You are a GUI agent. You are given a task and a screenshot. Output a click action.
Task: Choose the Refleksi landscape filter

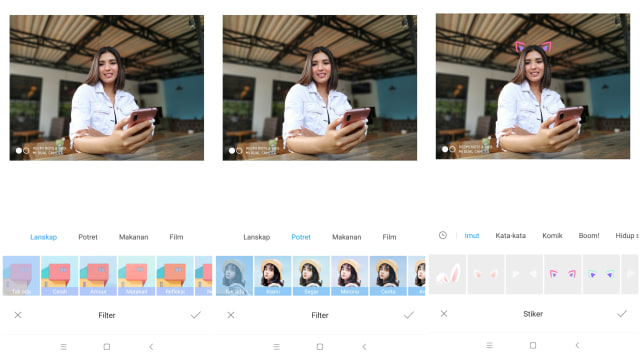click(175, 276)
